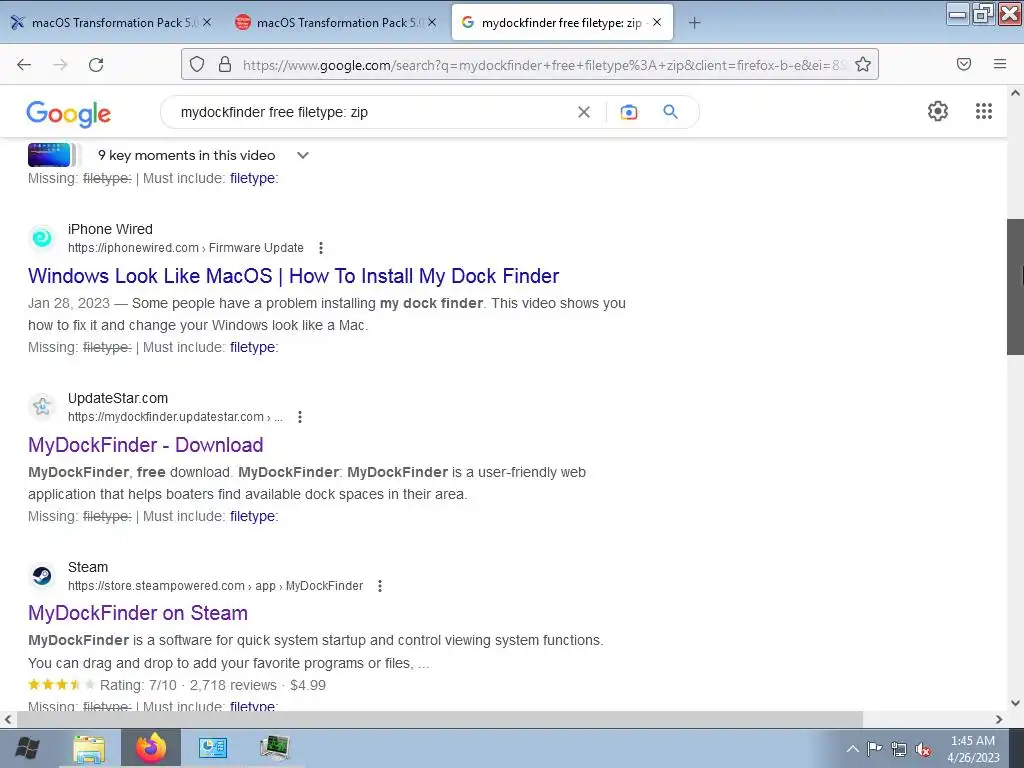Image resolution: width=1024 pixels, height=768 pixels.
Task: Click the mydockfinder.updatestar.com breadcrumb URL
Action: pos(175,417)
